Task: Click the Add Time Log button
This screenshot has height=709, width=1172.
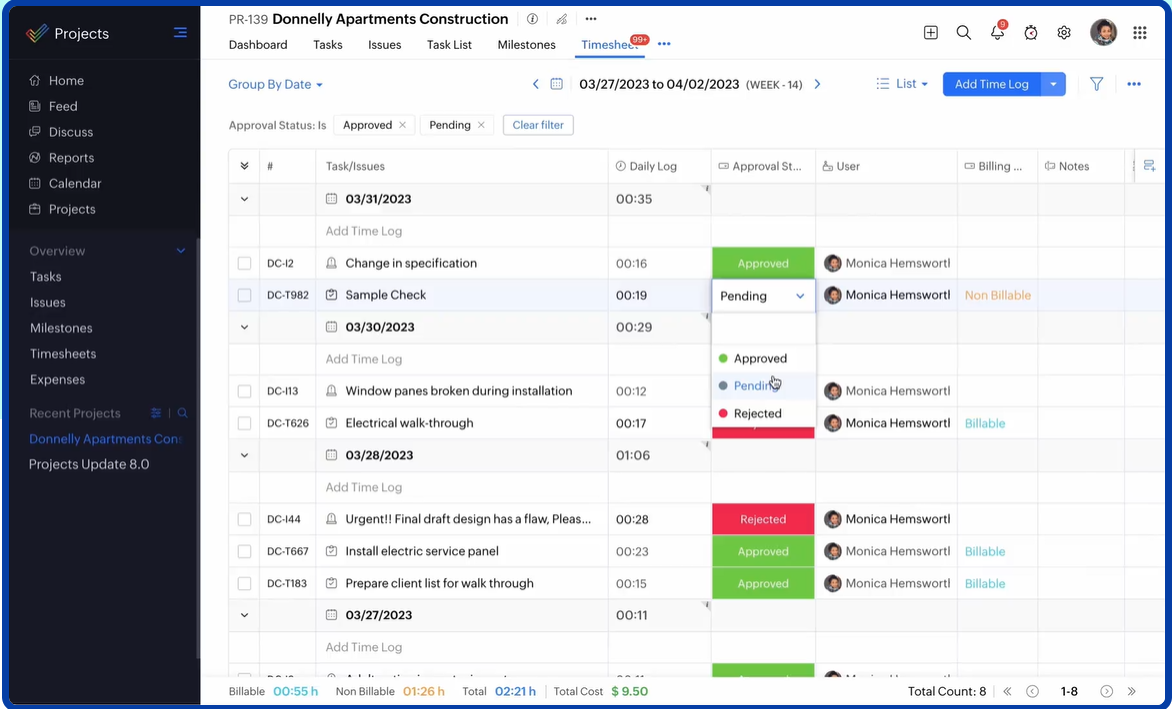Action: tap(991, 85)
